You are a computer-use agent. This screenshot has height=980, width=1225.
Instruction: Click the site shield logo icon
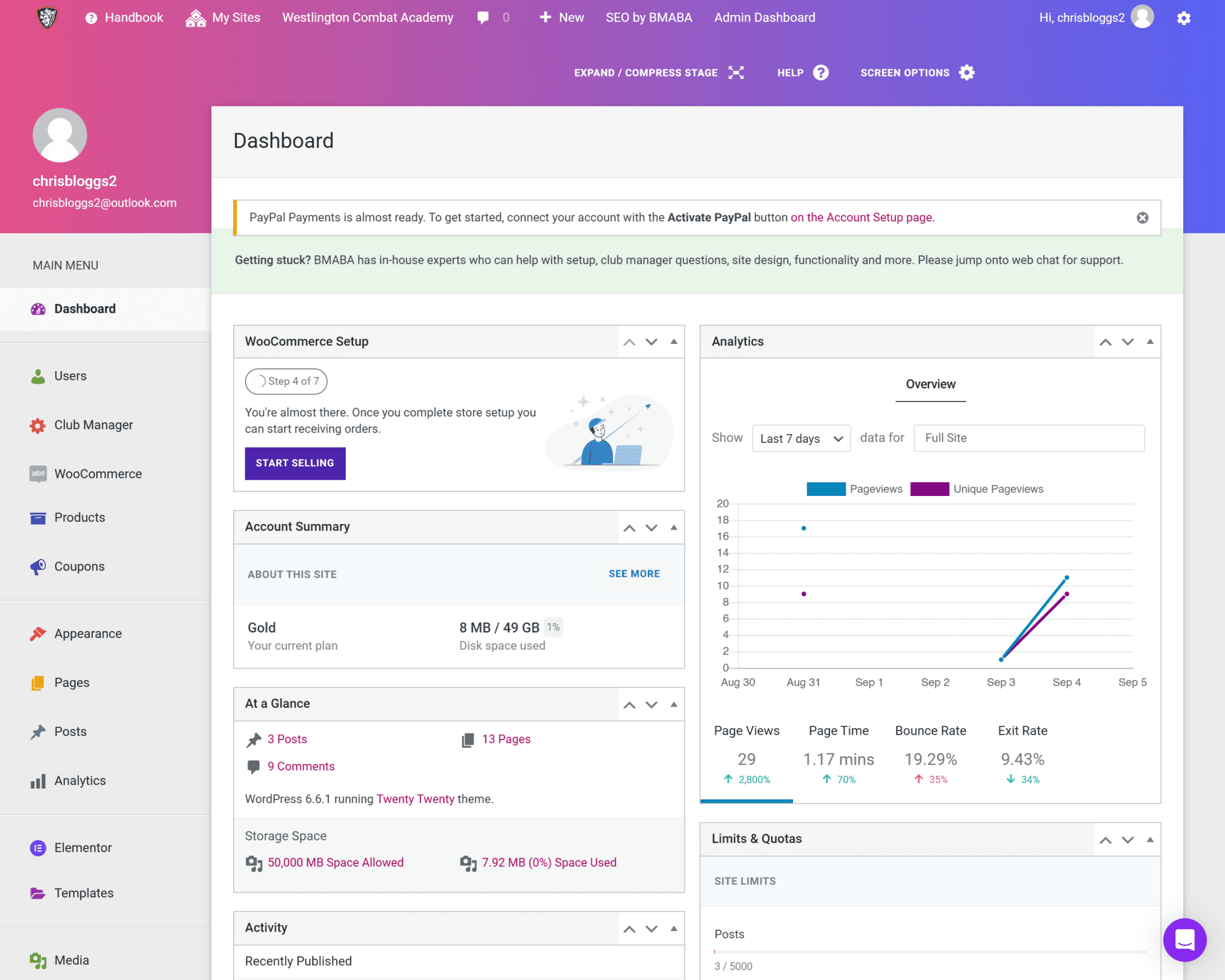(47, 17)
